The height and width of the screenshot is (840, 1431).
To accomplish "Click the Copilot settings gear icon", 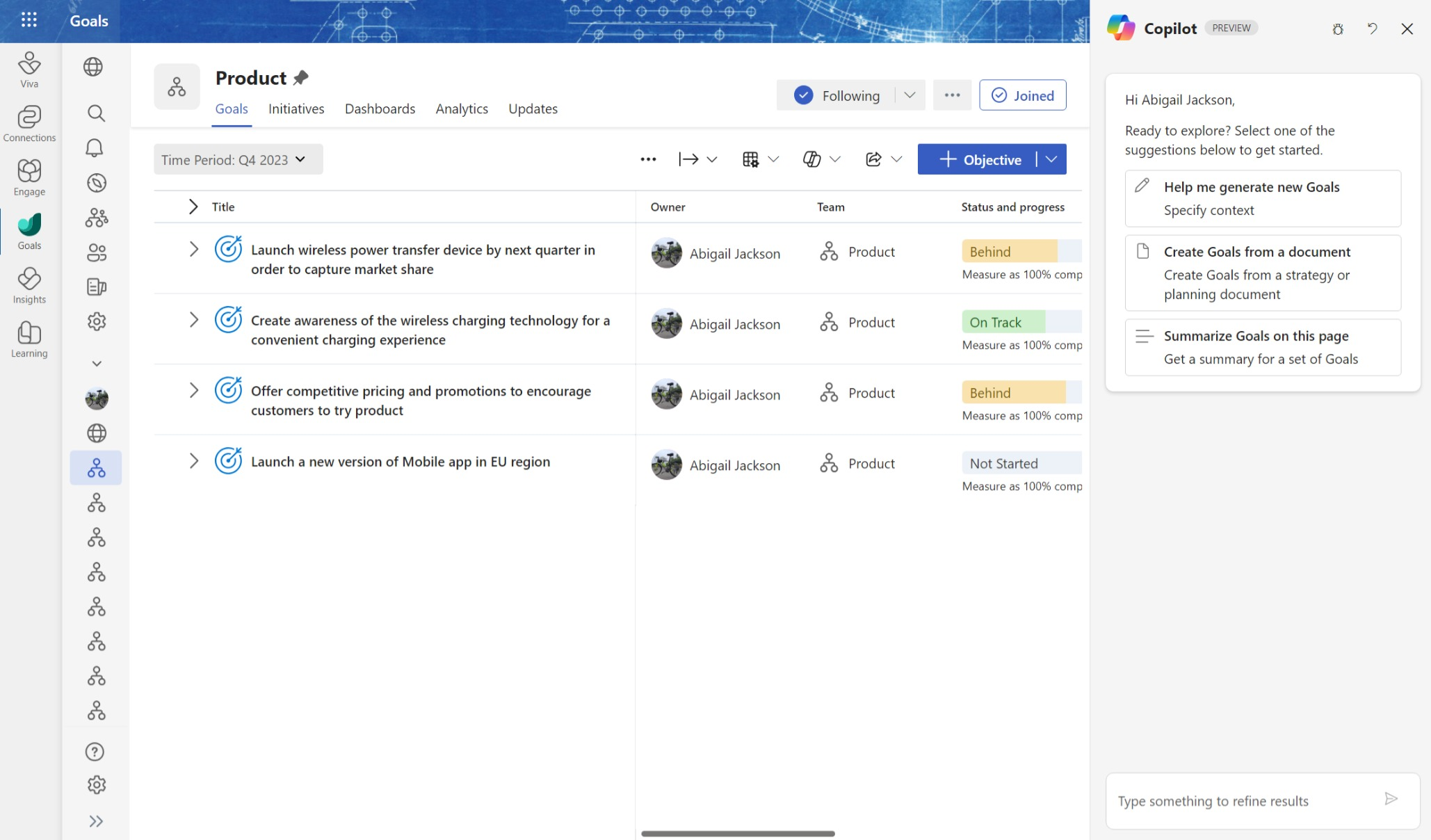I will (x=1338, y=28).
